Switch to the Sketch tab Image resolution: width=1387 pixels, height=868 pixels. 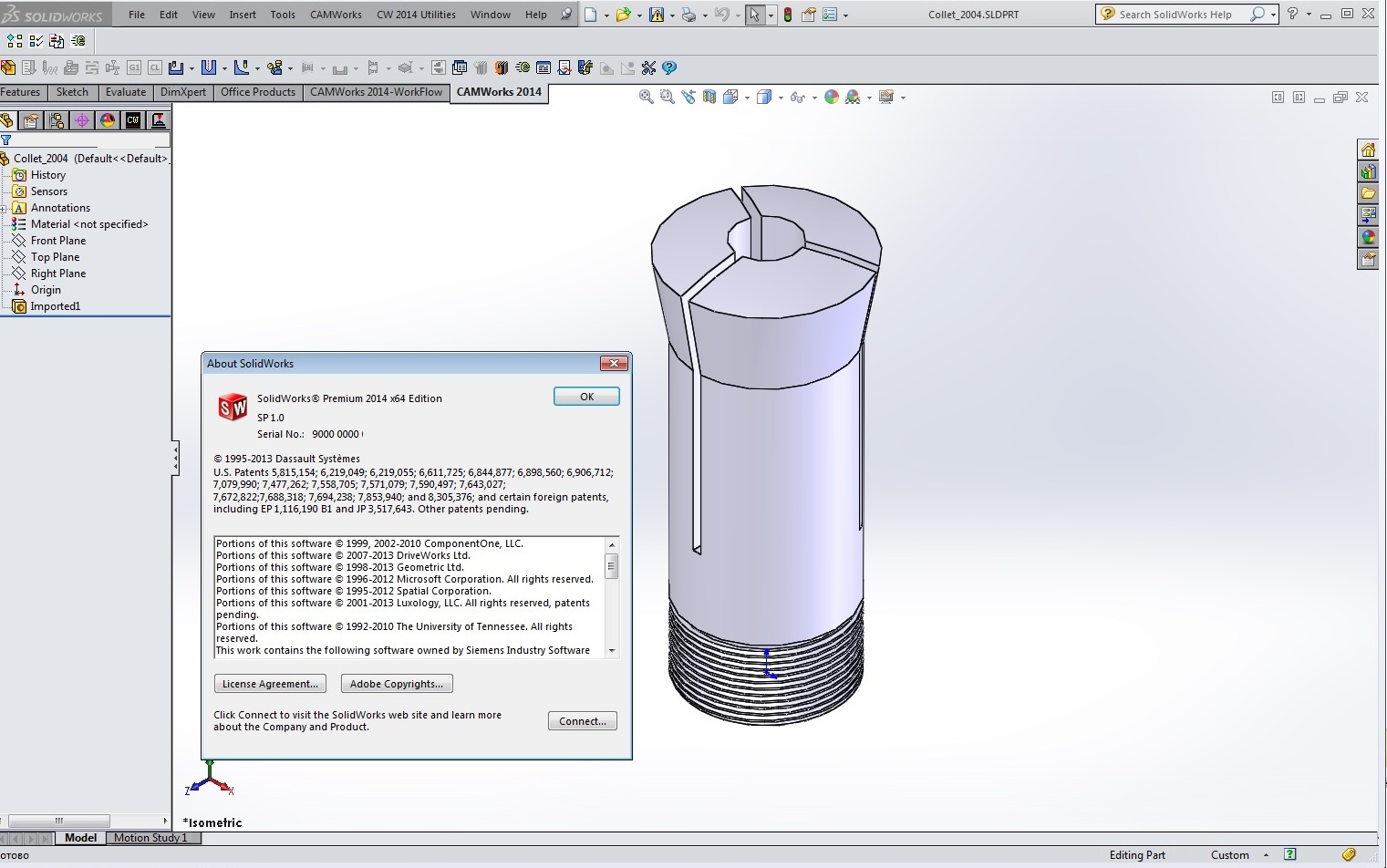click(x=72, y=92)
